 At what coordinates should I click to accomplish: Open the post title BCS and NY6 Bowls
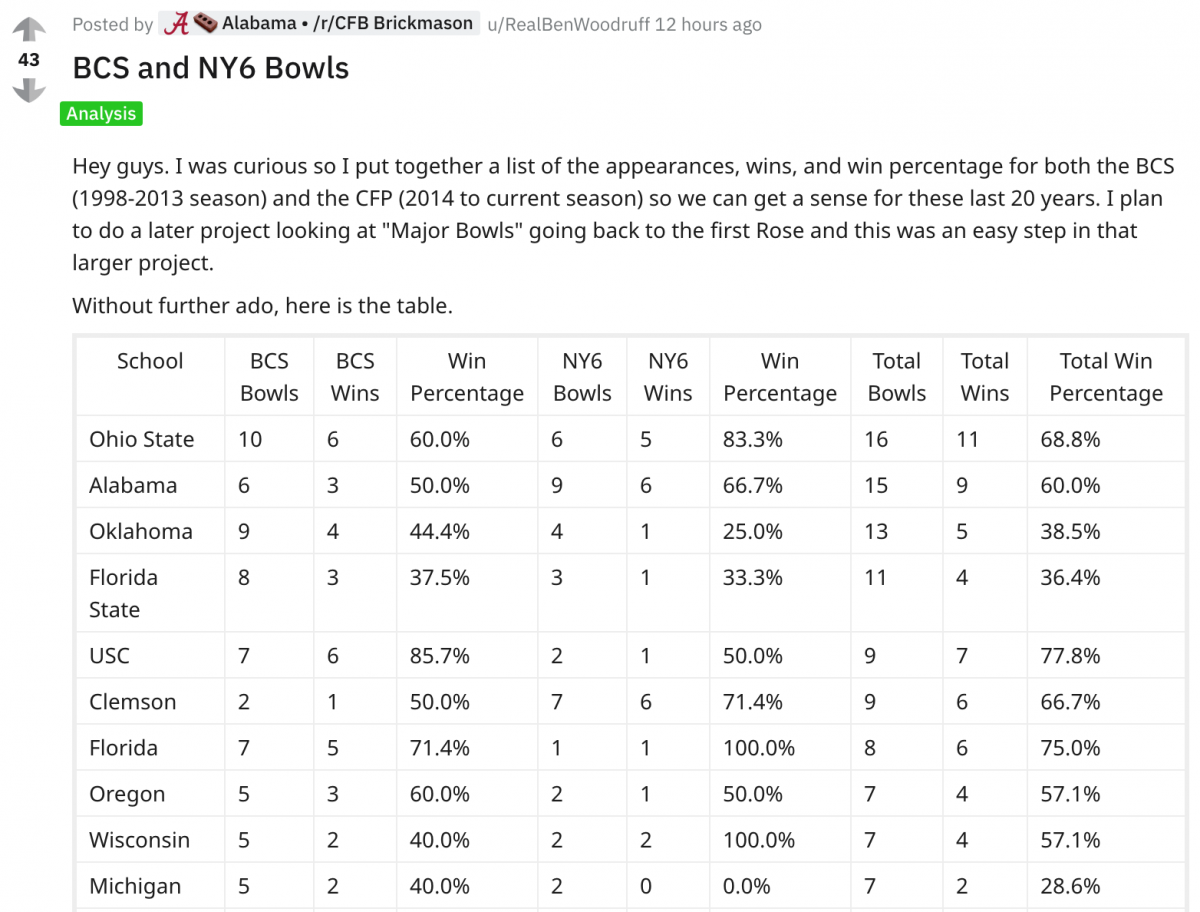click(x=211, y=68)
